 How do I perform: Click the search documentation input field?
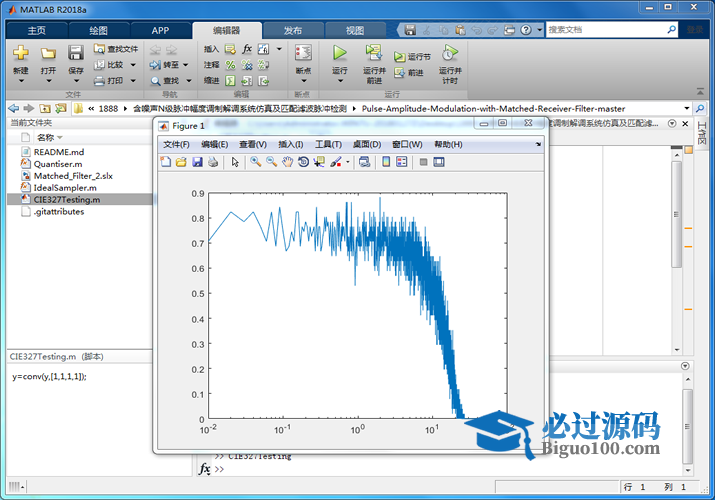(x=606, y=30)
